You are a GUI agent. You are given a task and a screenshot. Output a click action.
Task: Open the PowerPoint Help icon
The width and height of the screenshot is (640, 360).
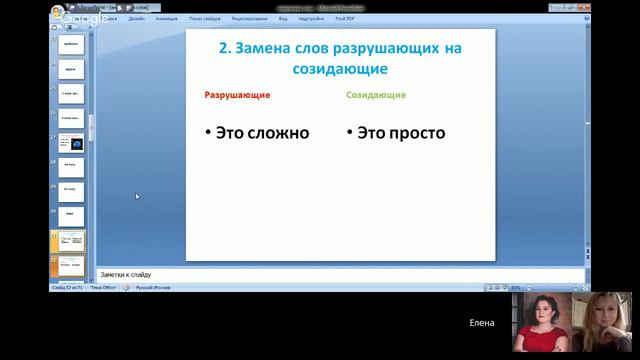click(x=587, y=18)
